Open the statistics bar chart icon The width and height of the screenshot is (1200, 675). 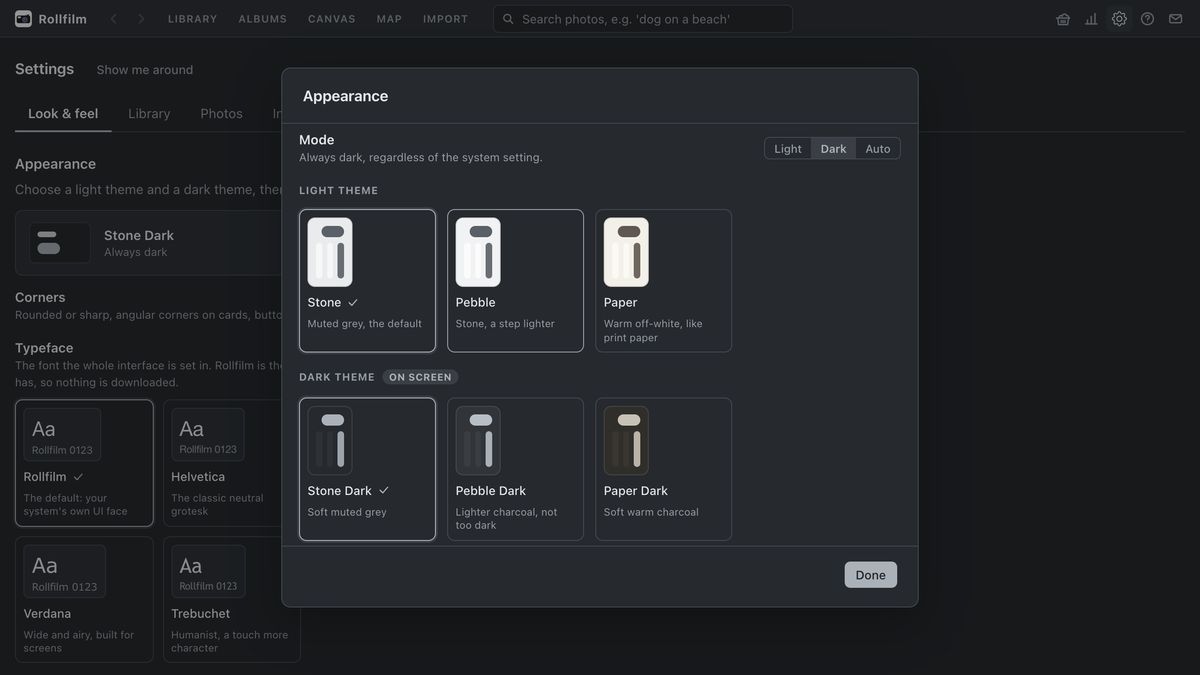pyautogui.click(x=1091, y=19)
